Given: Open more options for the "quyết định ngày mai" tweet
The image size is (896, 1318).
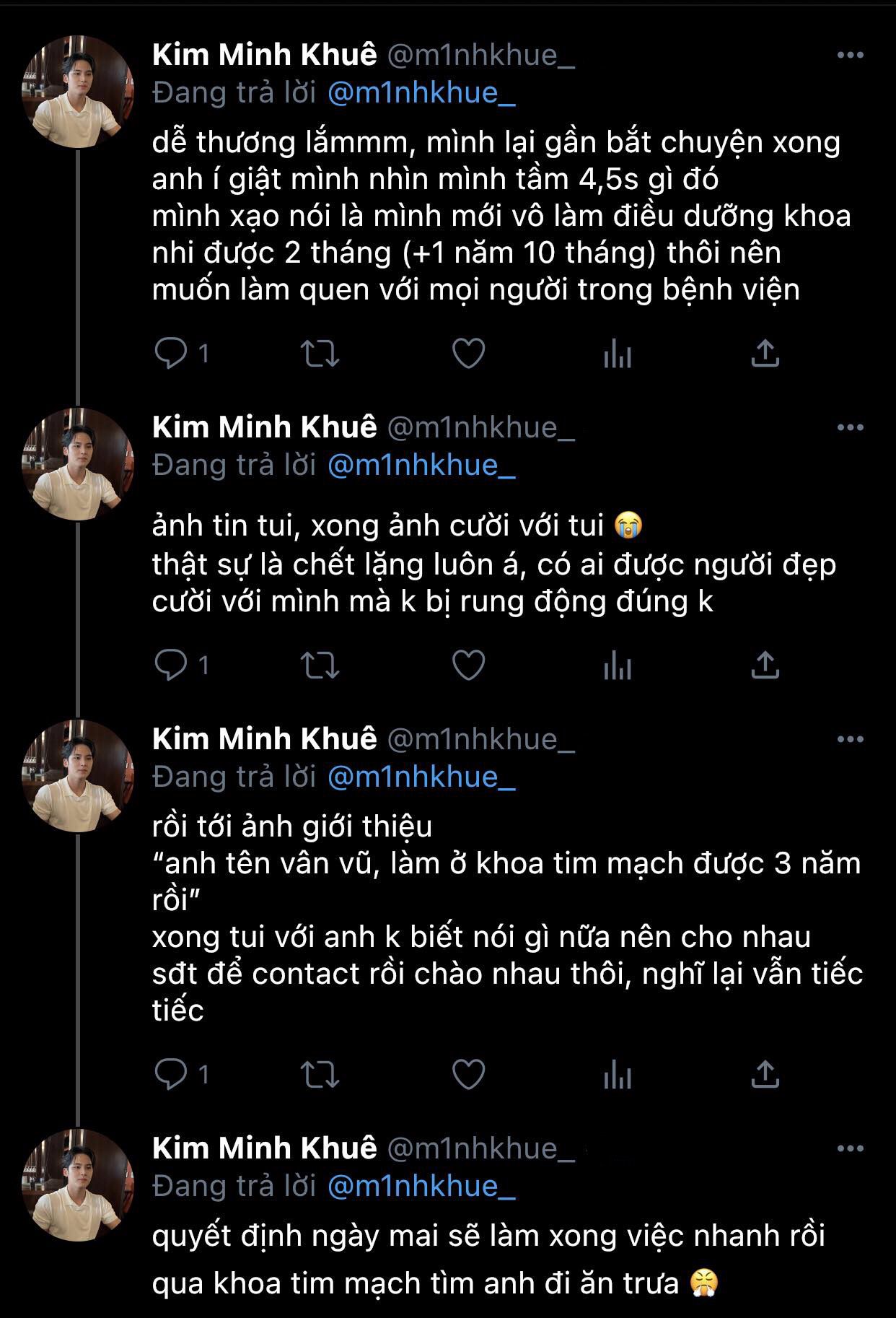Looking at the screenshot, I should (x=850, y=1148).
